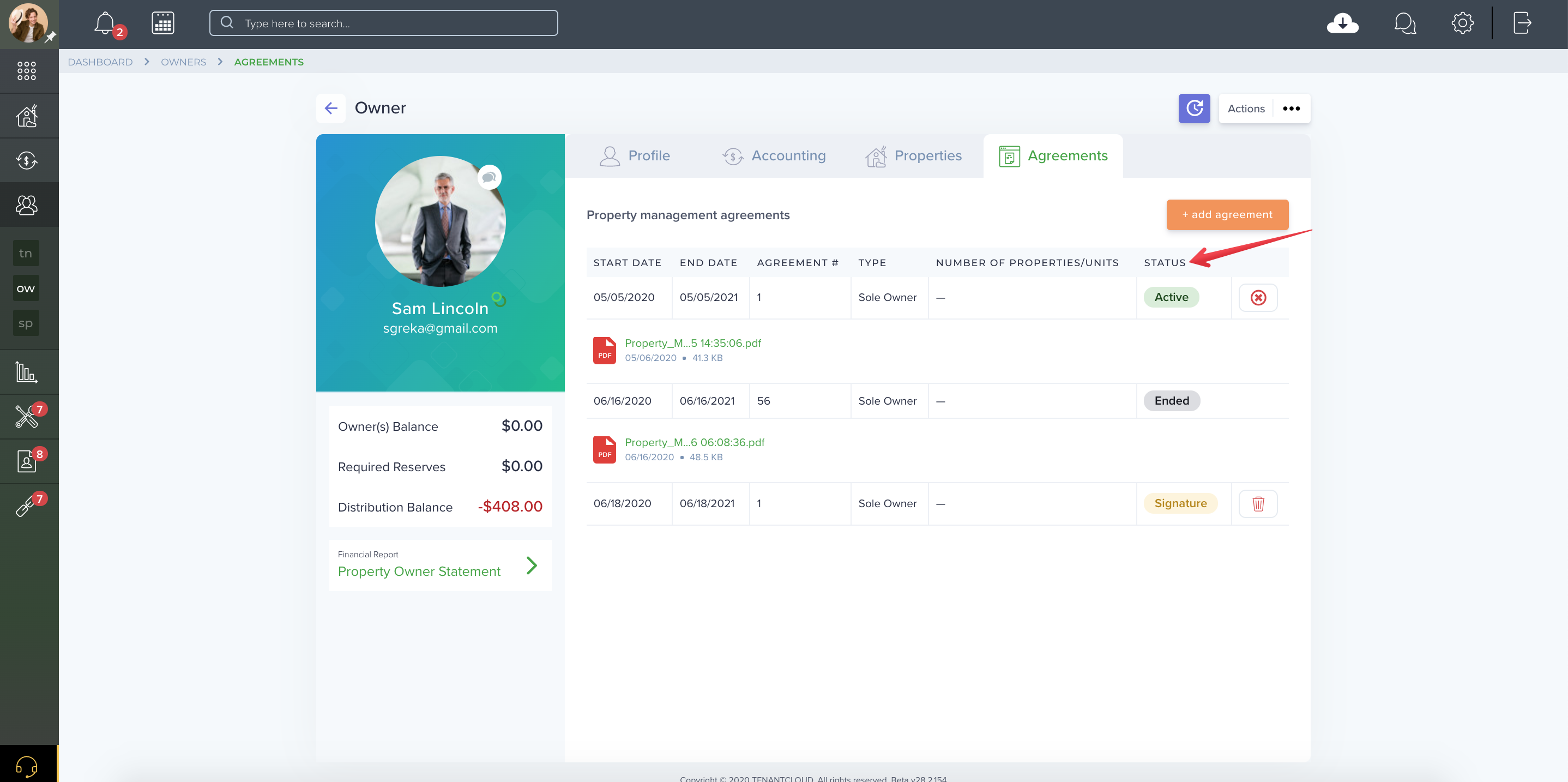Switch to the Profile tab

pos(634,156)
